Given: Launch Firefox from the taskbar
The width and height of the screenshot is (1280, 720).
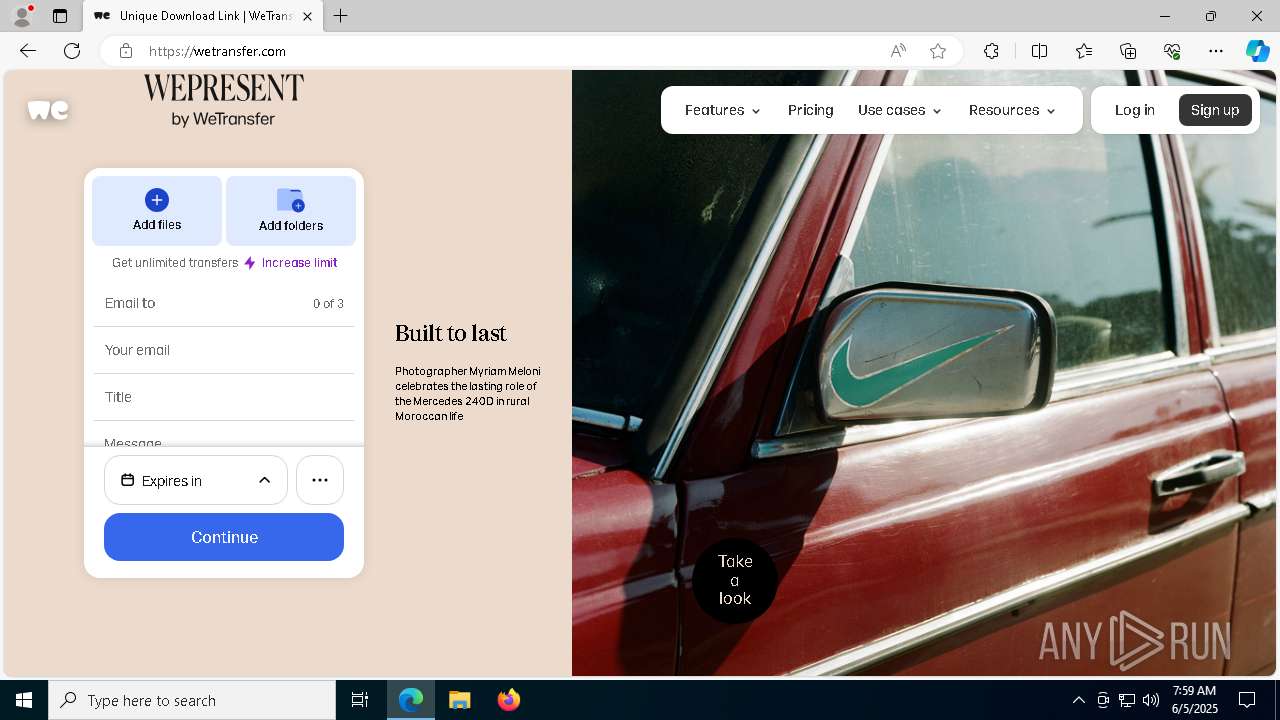Looking at the screenshot, I should [509, 700].
